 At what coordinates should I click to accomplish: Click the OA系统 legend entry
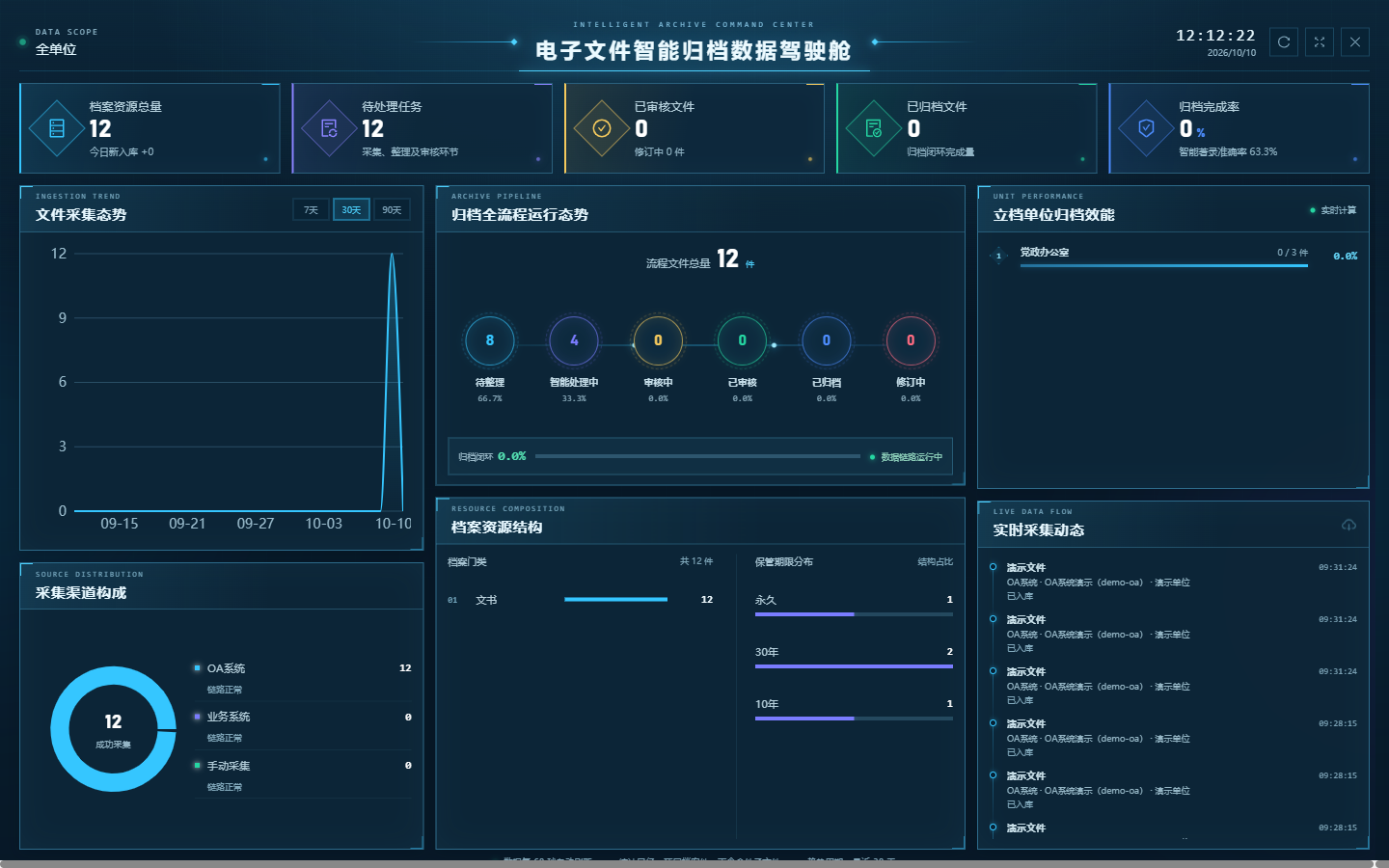[x=303, y=677]
